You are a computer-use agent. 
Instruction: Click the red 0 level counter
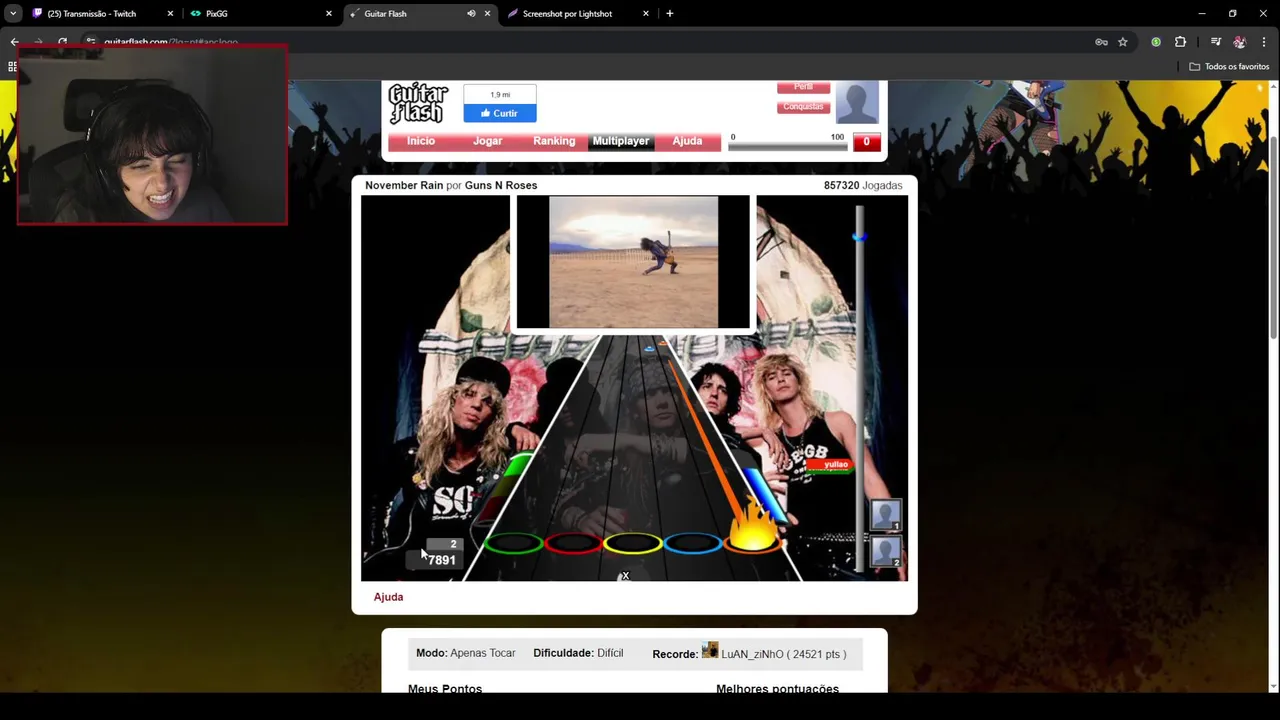tap(867, 142)
